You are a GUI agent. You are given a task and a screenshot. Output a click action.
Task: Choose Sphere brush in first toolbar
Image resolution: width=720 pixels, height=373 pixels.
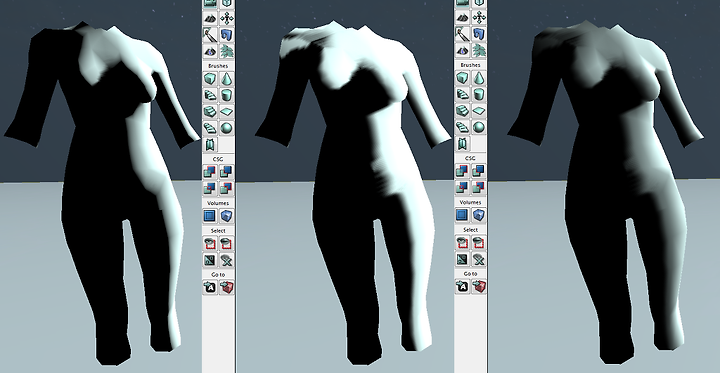pyautogui.click(x=227, y=127)
